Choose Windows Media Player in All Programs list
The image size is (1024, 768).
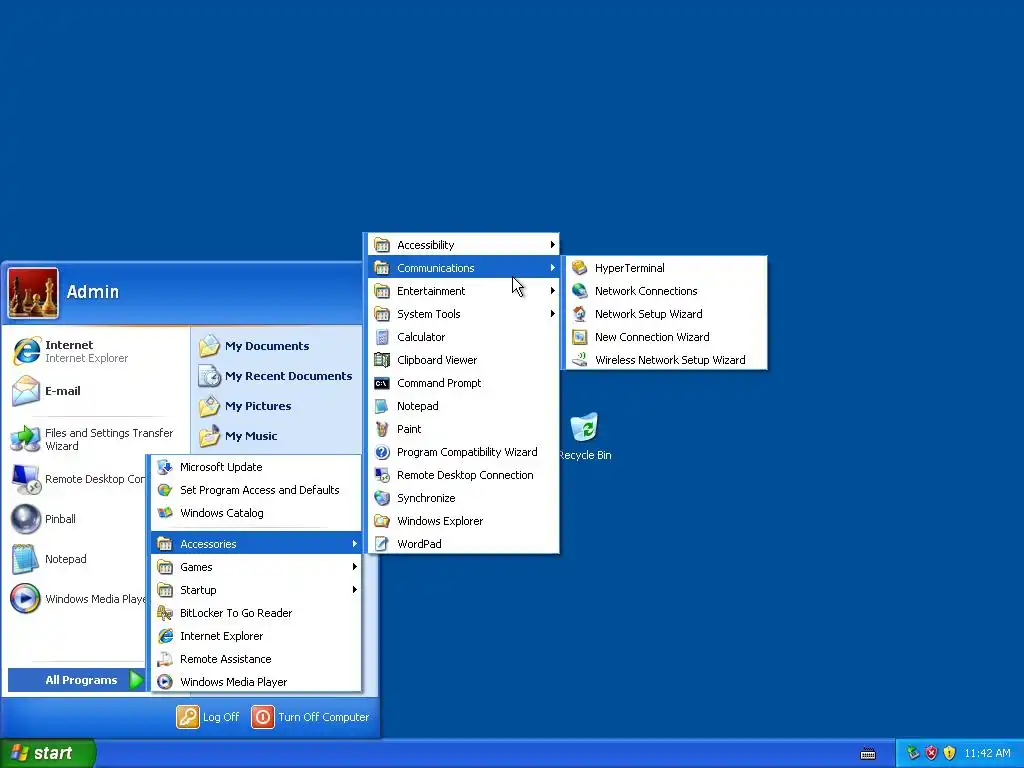click(256, 682)
